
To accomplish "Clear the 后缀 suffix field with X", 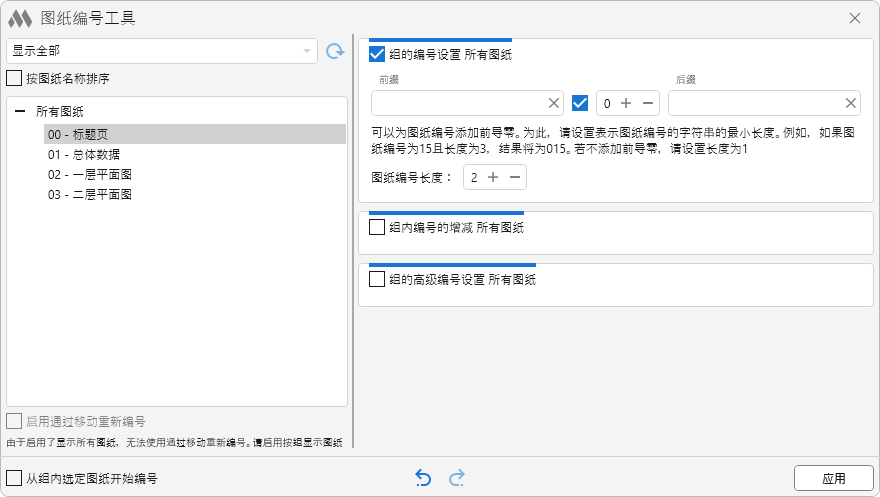I will [x=851, y=103].
